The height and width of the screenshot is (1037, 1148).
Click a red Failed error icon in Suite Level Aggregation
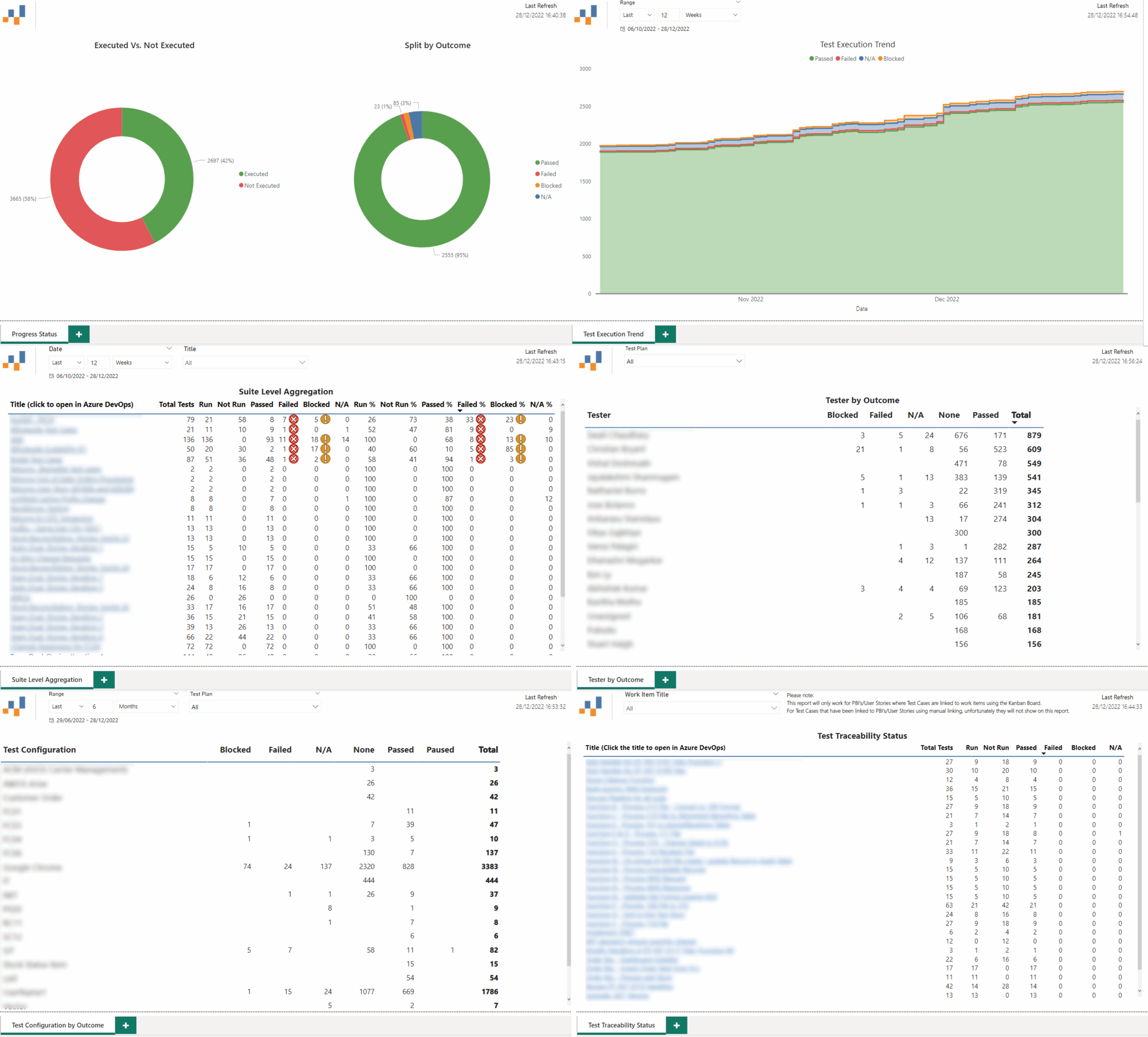[293, 420]
